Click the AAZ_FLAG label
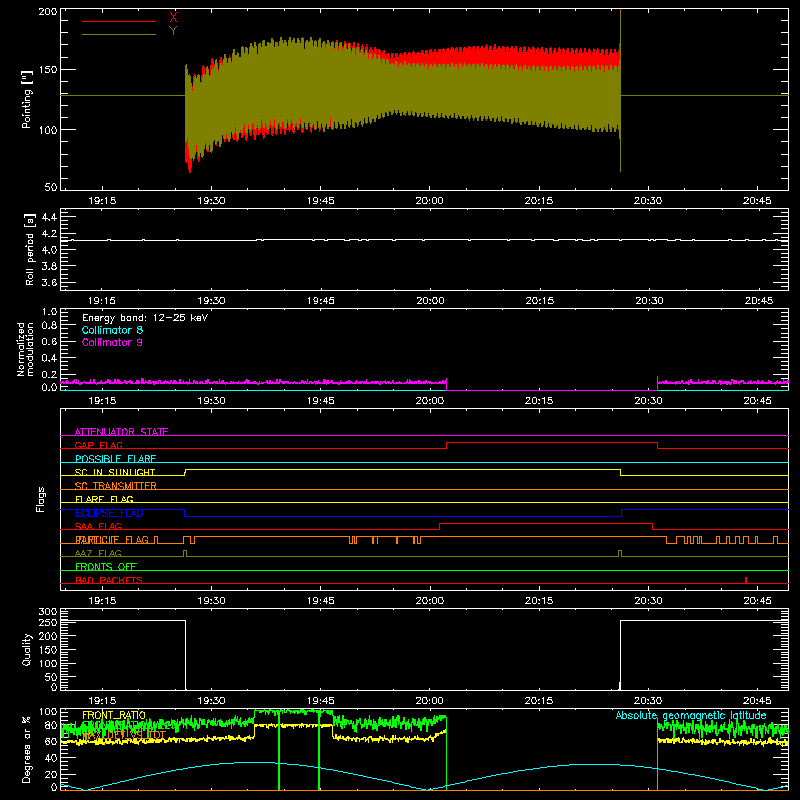 point(98,553)
